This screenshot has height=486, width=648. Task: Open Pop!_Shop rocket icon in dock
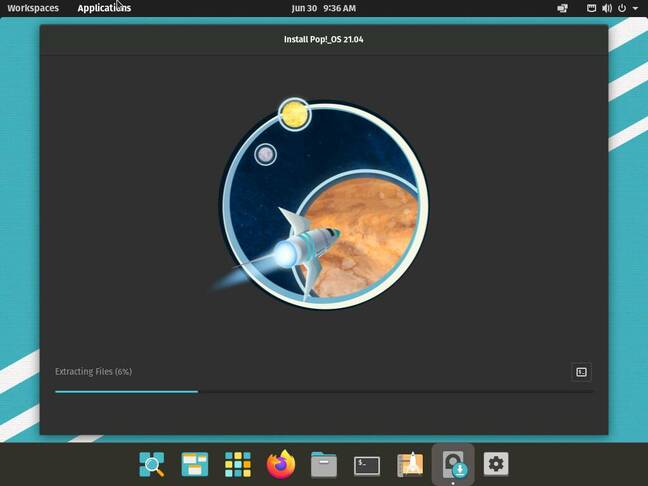coord(410,465)
